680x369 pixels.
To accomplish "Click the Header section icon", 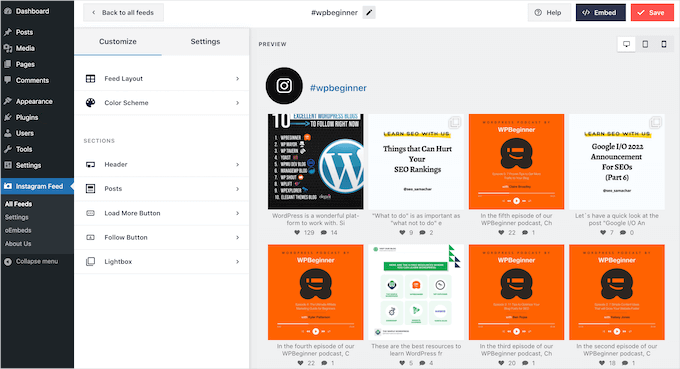I will point(90,165).
